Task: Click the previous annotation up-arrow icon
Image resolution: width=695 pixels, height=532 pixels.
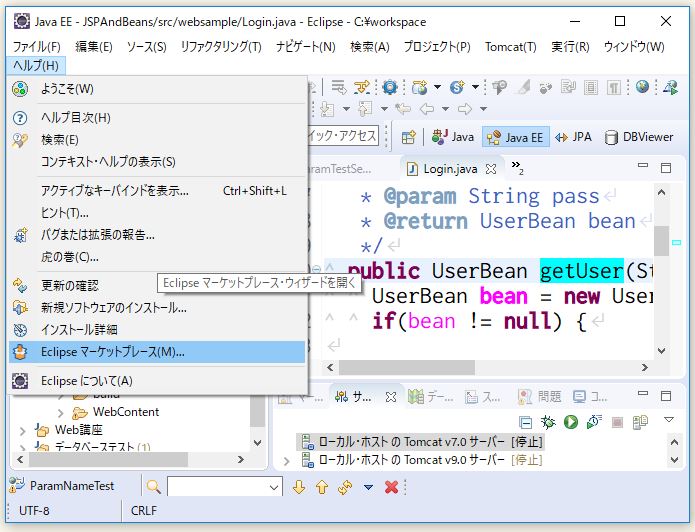Action: (x=365, y=109)
